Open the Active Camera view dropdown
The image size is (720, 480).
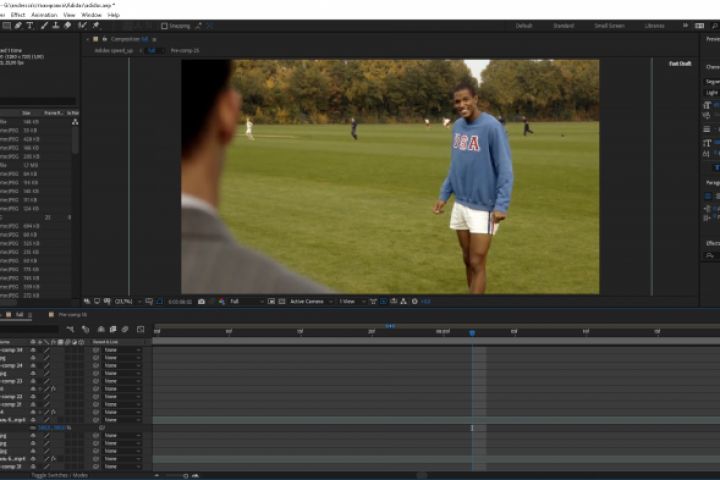coord(308,301)
